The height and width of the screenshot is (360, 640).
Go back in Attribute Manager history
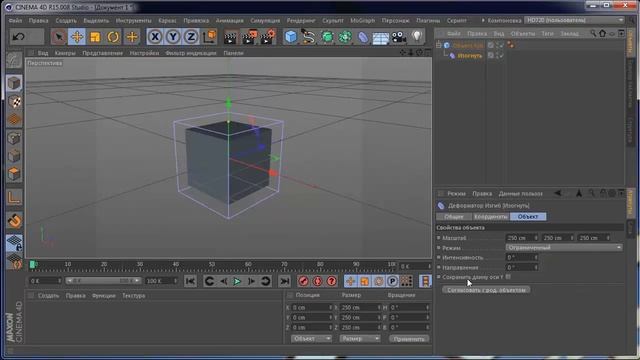(x=557, y=193)
